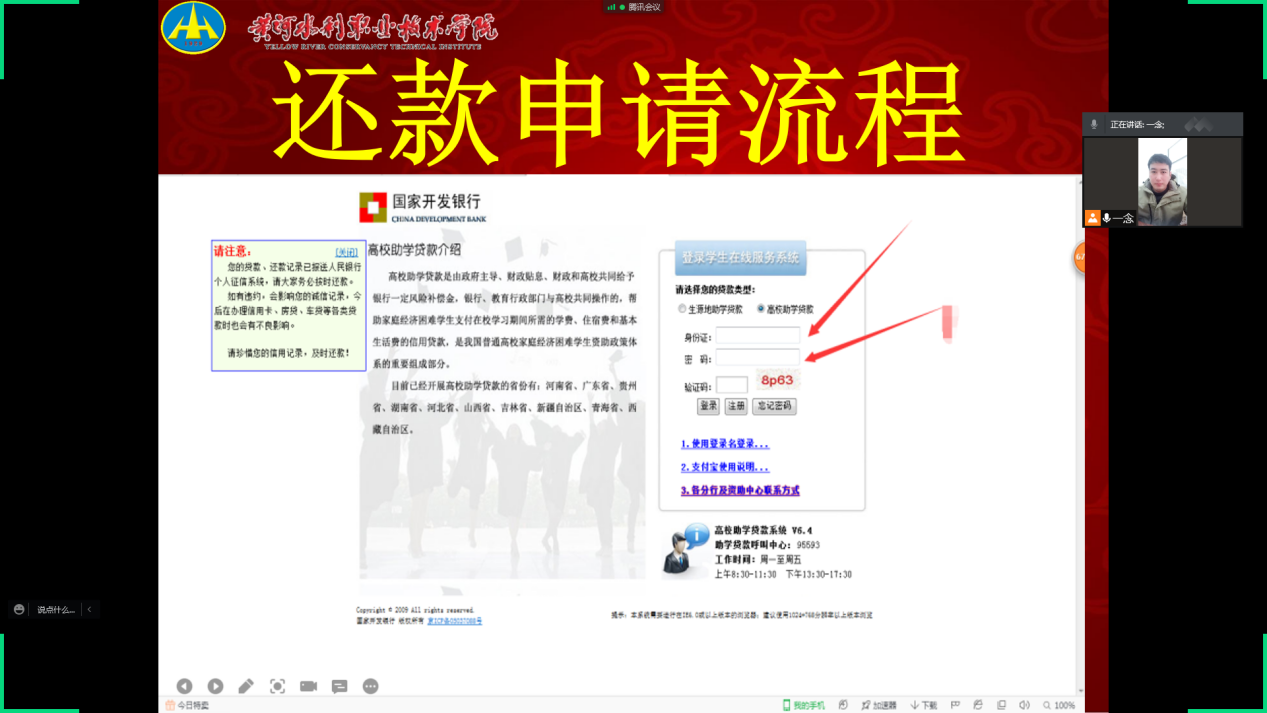Open link 支付宝使用说明
1267x713 pixels.
pyautogui.click(x=725, y=467)
